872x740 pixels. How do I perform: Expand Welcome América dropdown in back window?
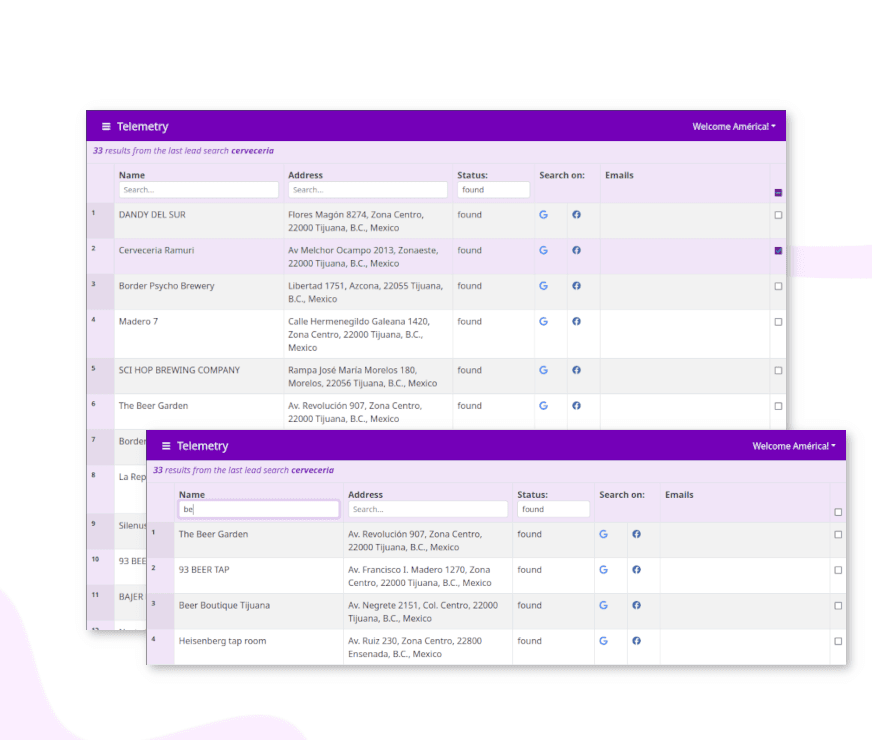coord(734,127)
